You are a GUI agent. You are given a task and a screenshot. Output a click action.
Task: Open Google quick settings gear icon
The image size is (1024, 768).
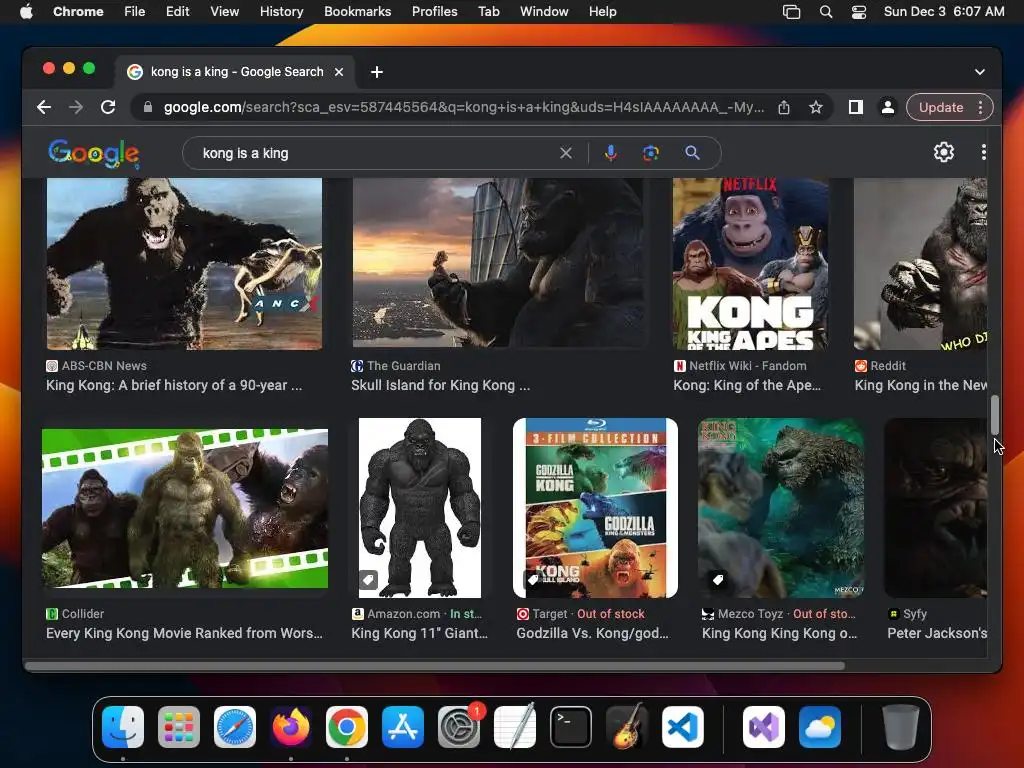tap(944, 152)
